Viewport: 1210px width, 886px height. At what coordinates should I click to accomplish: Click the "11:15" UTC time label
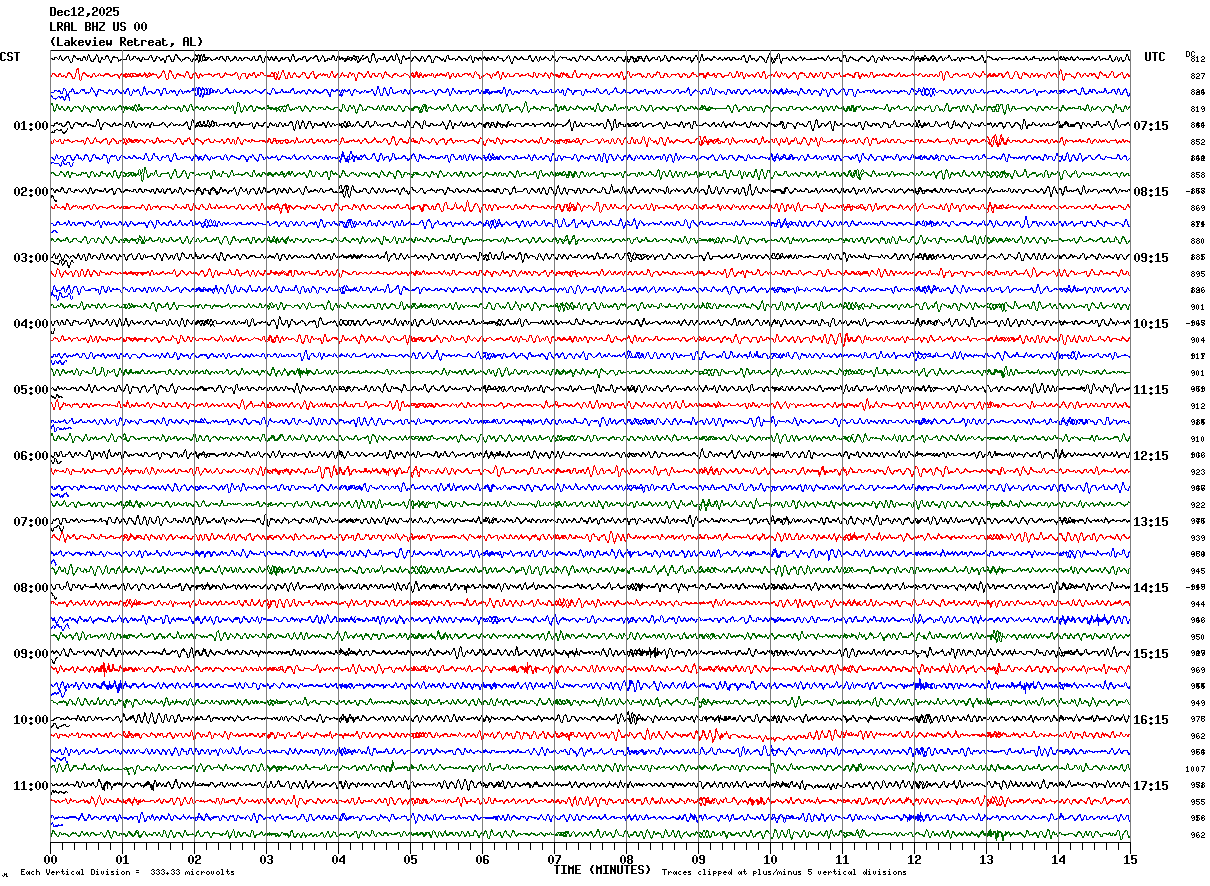[x=1151, y=390]
